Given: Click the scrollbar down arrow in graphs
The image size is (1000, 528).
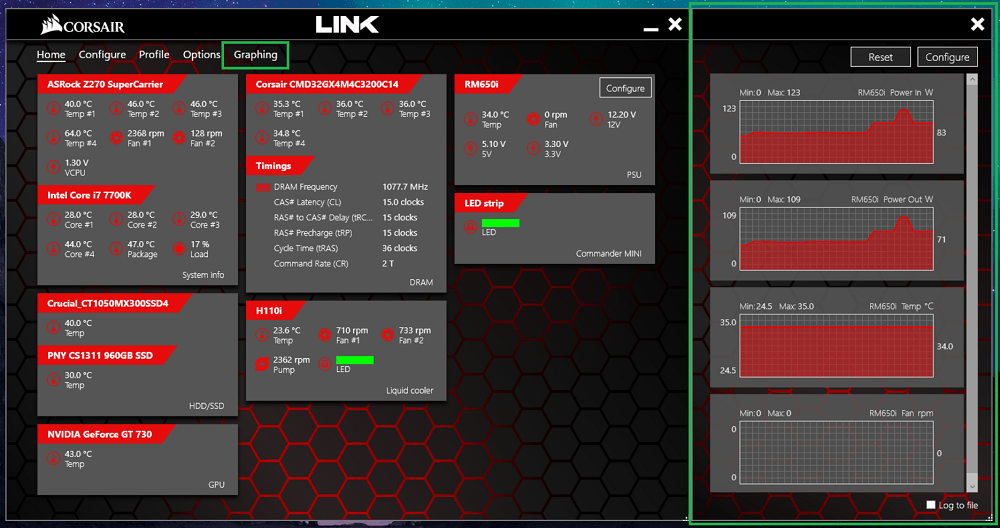Looking at the screenshot, I should 972,486.
